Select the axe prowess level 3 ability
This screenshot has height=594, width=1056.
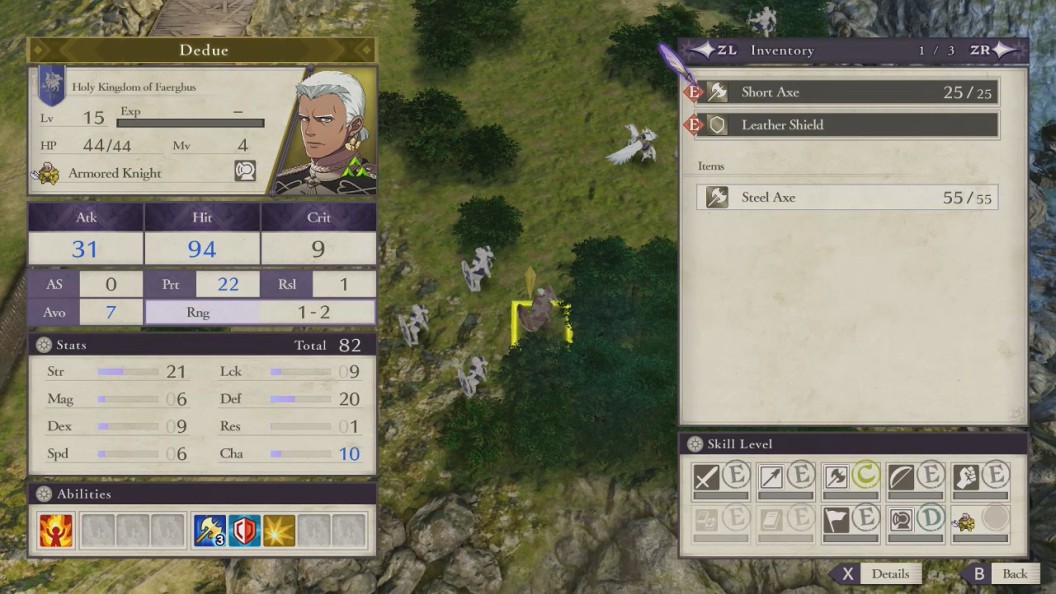pos(209,530)
